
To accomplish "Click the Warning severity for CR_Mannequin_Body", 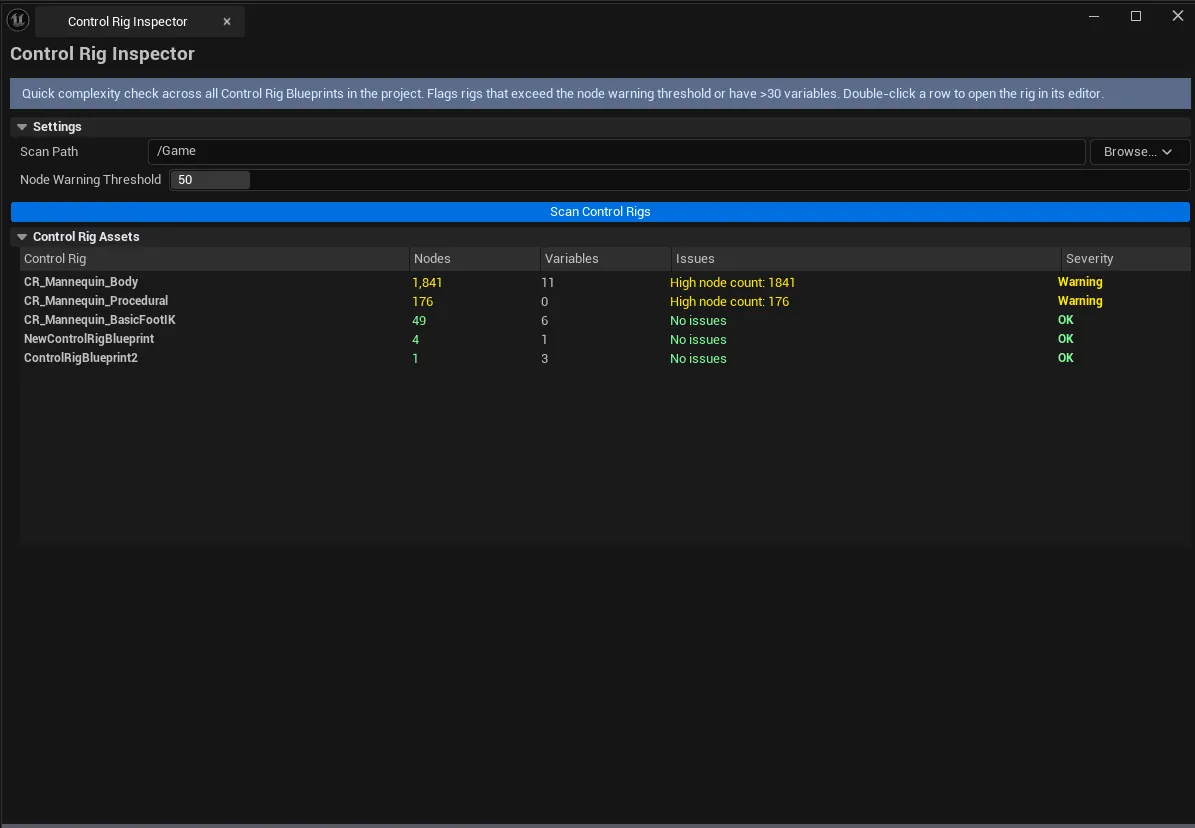I will (x=1080, y=282).
